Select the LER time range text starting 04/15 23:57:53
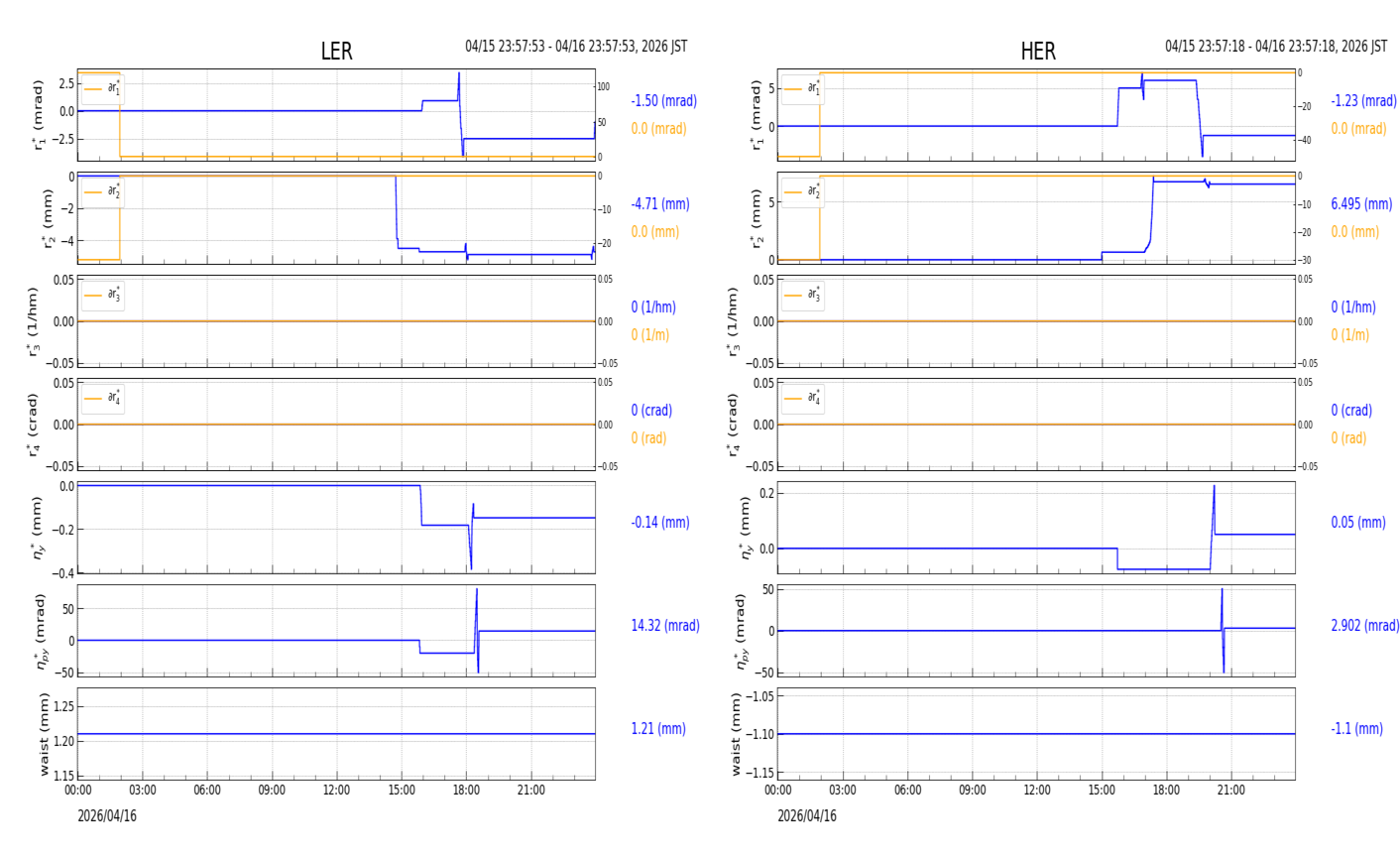The image size is (1400, 857). tap(576, 47)
